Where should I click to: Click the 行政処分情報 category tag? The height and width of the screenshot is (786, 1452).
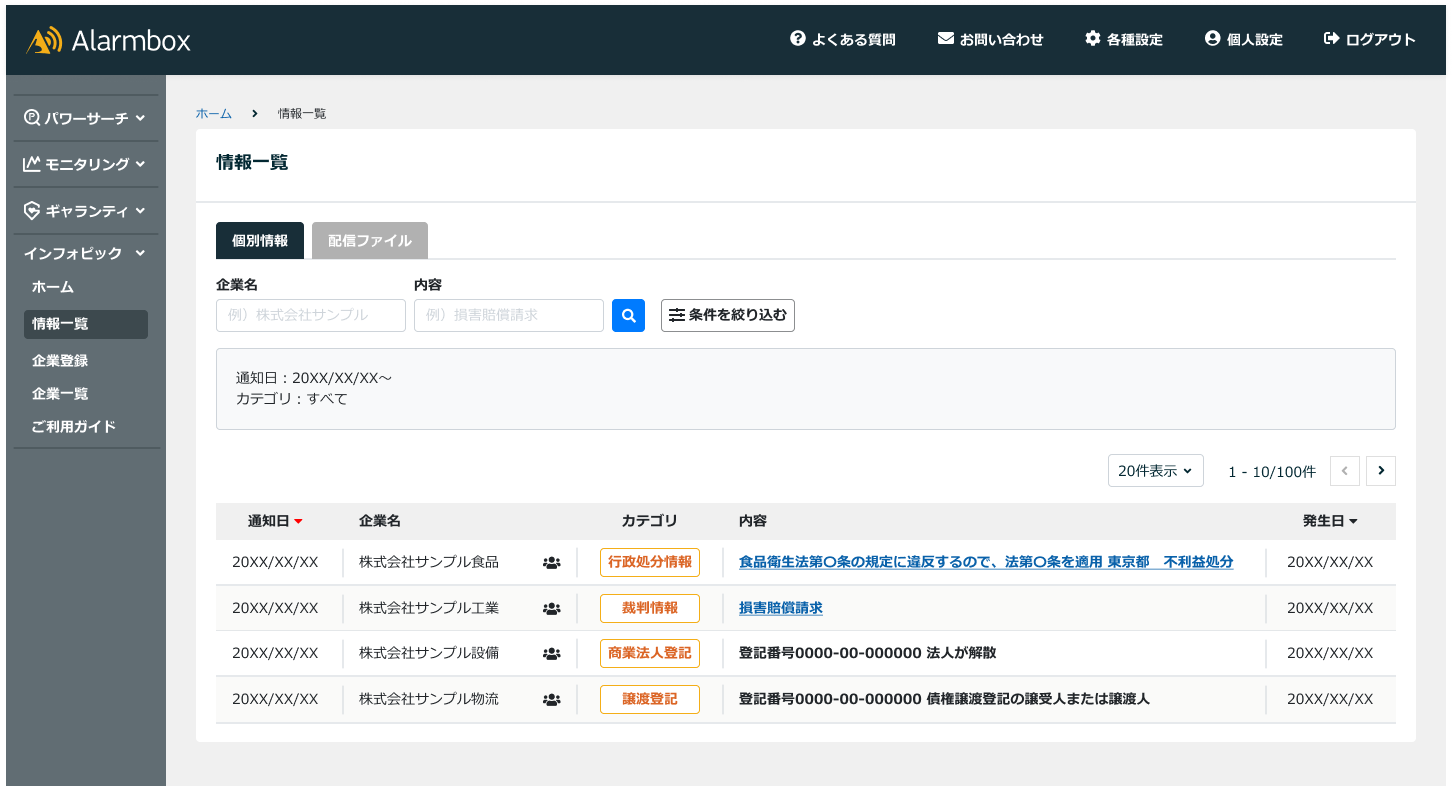650,562
